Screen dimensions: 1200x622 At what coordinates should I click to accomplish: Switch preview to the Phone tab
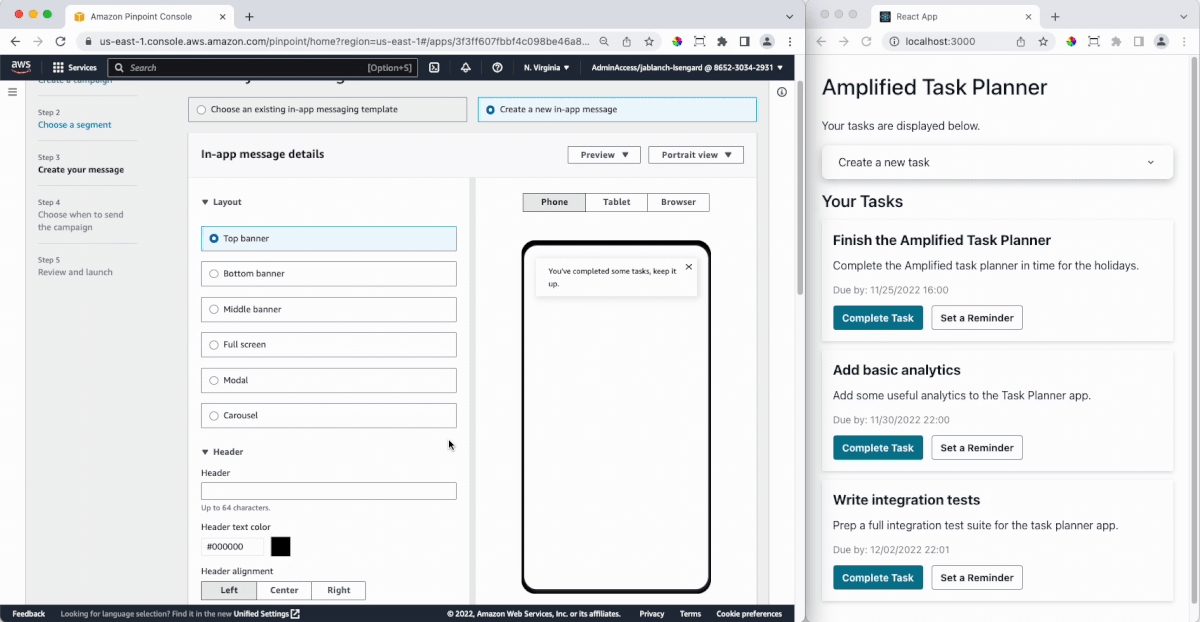tap(554, 202)
